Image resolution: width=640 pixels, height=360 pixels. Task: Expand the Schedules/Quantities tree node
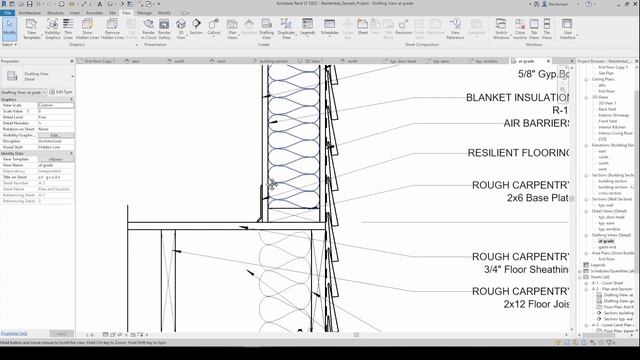pos(580,271)
